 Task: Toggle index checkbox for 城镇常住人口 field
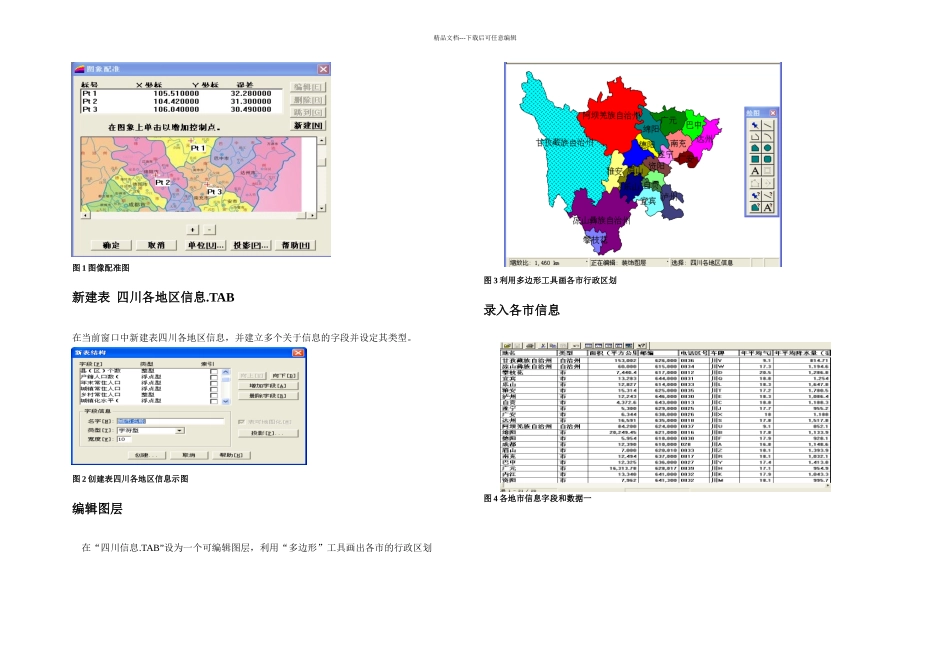coord(214,390)
